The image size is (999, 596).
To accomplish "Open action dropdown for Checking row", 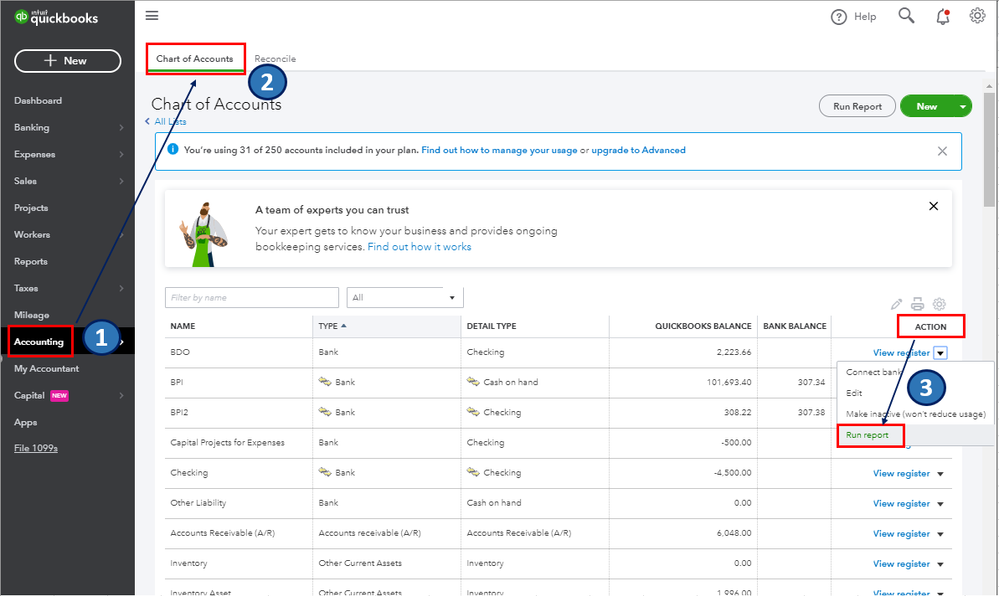I will coord(940,474).
